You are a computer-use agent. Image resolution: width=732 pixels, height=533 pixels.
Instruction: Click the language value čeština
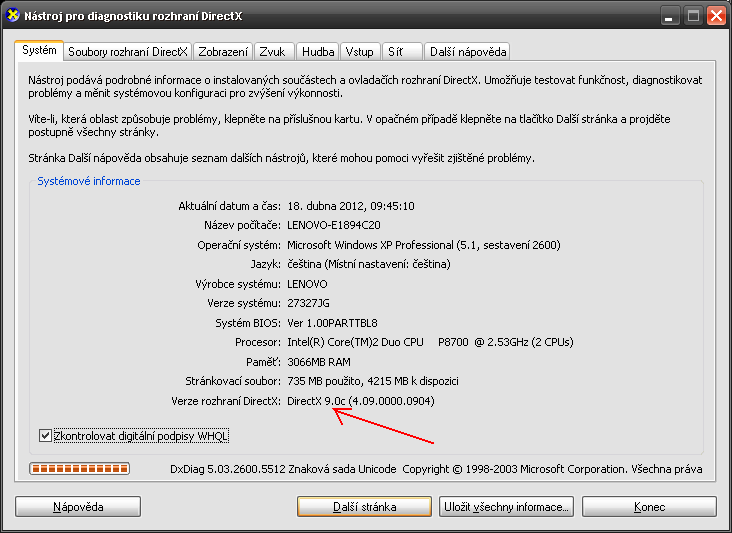369,264
